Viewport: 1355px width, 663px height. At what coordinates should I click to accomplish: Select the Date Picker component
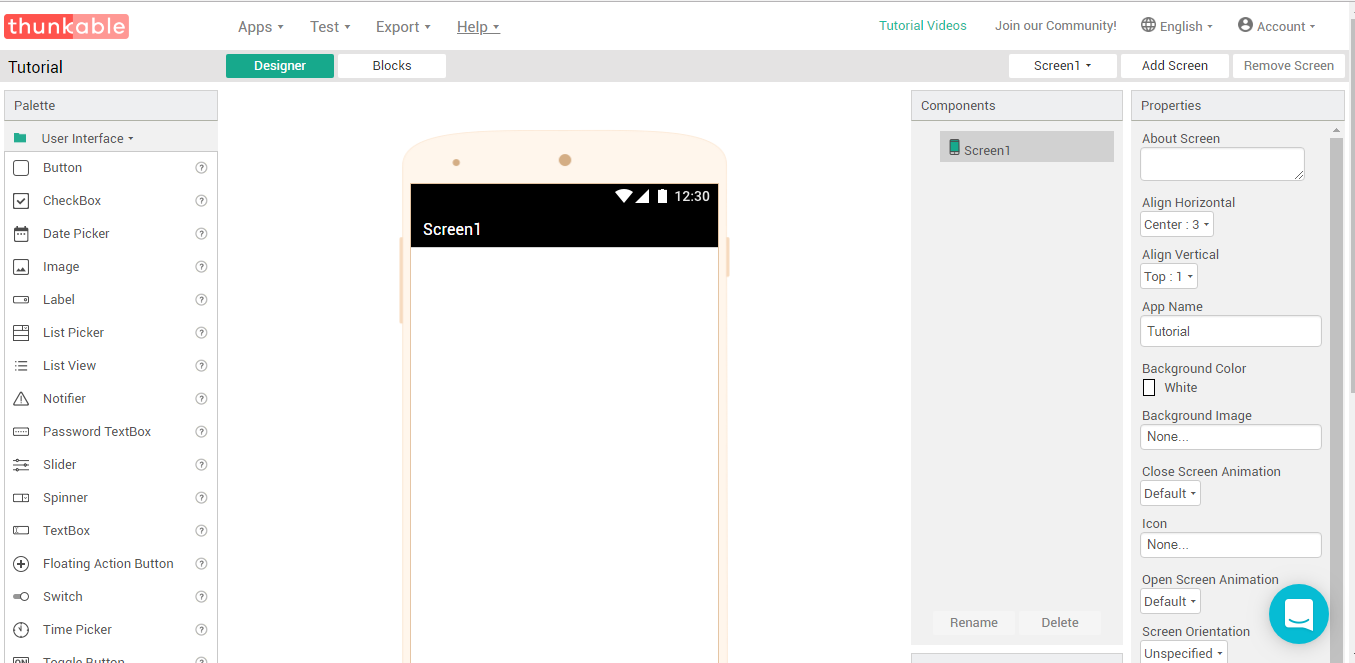coord(75,233)
